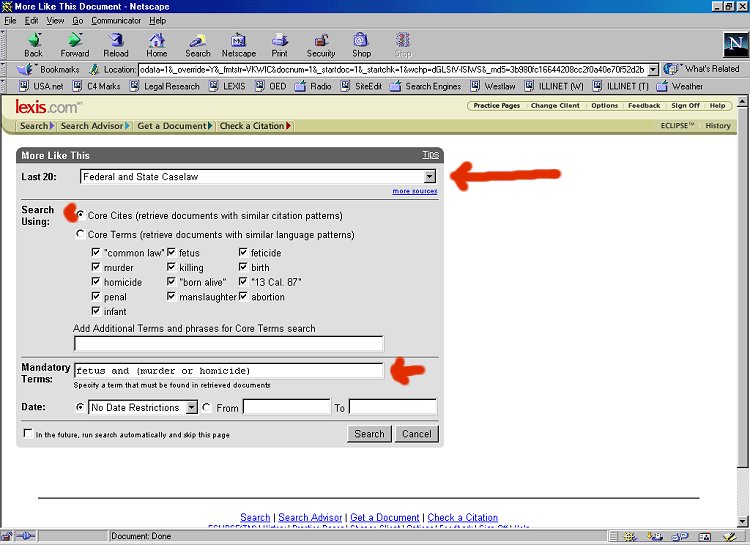Open the Edit menu
This screenshot has height=545, width=750.
coord(32,21)
